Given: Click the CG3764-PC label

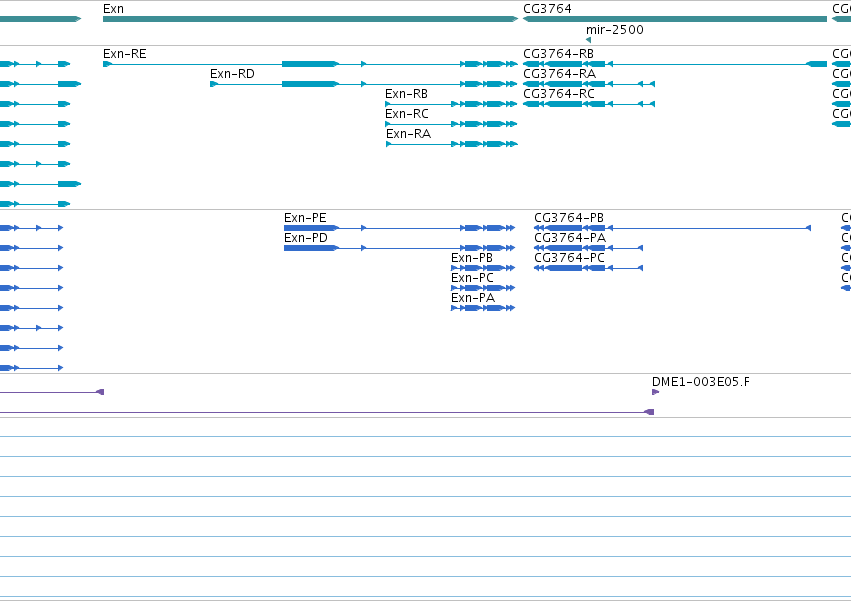Looking at the screenshot, I should (x=569, y=258).
